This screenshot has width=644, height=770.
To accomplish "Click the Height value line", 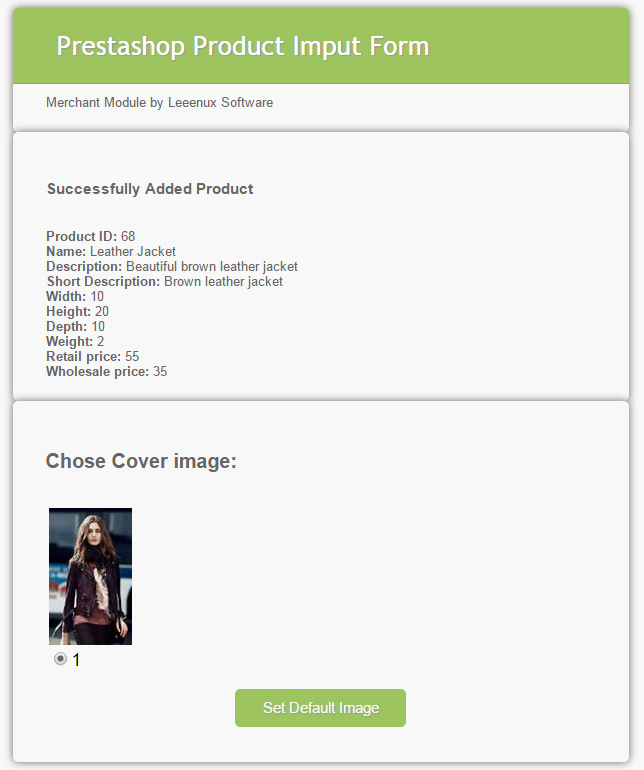I will [x=77, y=311].
